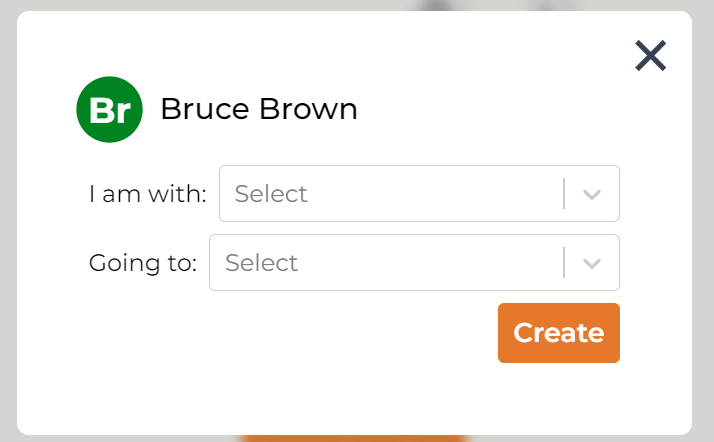Close the dialog with the X icon
714x442 pixels.
pos(650,56)
